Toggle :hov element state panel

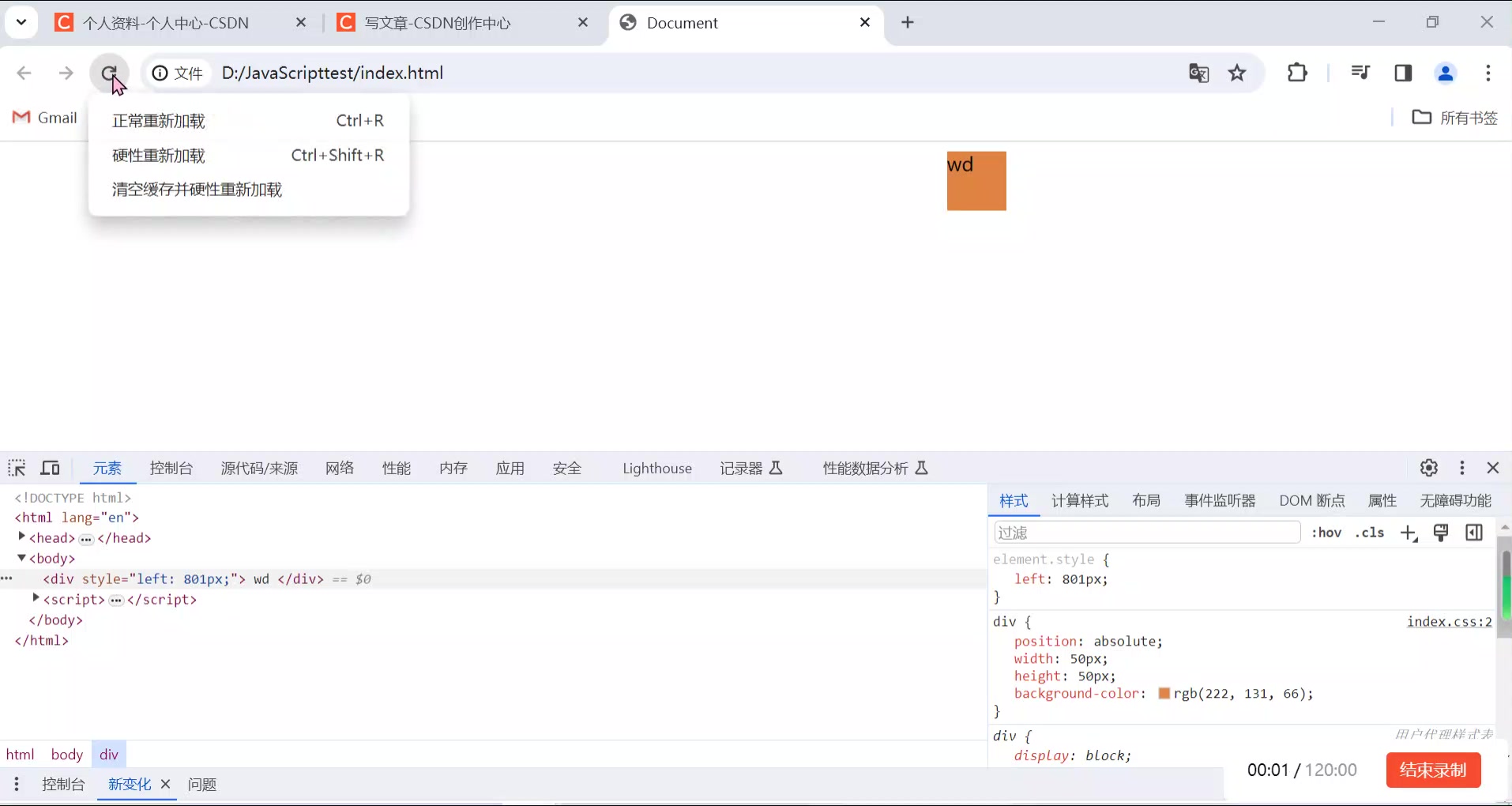click(x=1326, y=533)
